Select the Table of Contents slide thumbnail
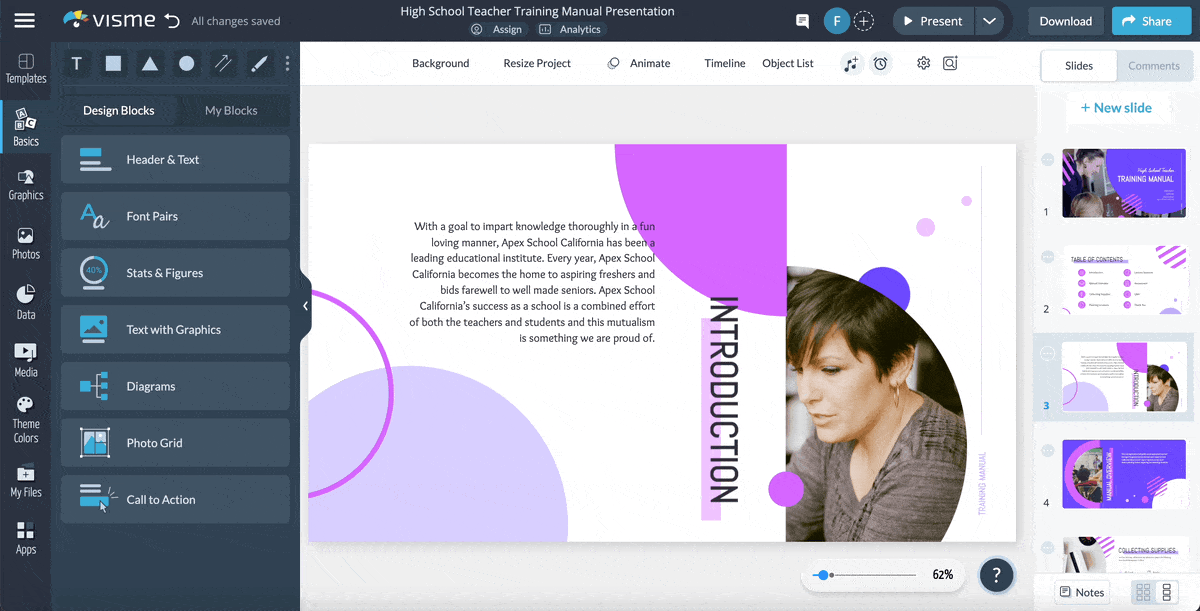Image resolution: width=1200 pixels, height=611 pixels. click(x=1123, y=280)
